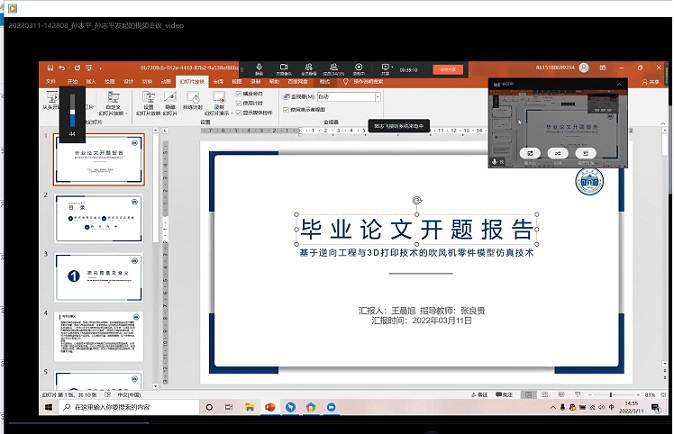The width and height of the screenshot is (674, 434).
Task: Switch to Normal view icon in the status bar
Action: [x=528, y=394]
